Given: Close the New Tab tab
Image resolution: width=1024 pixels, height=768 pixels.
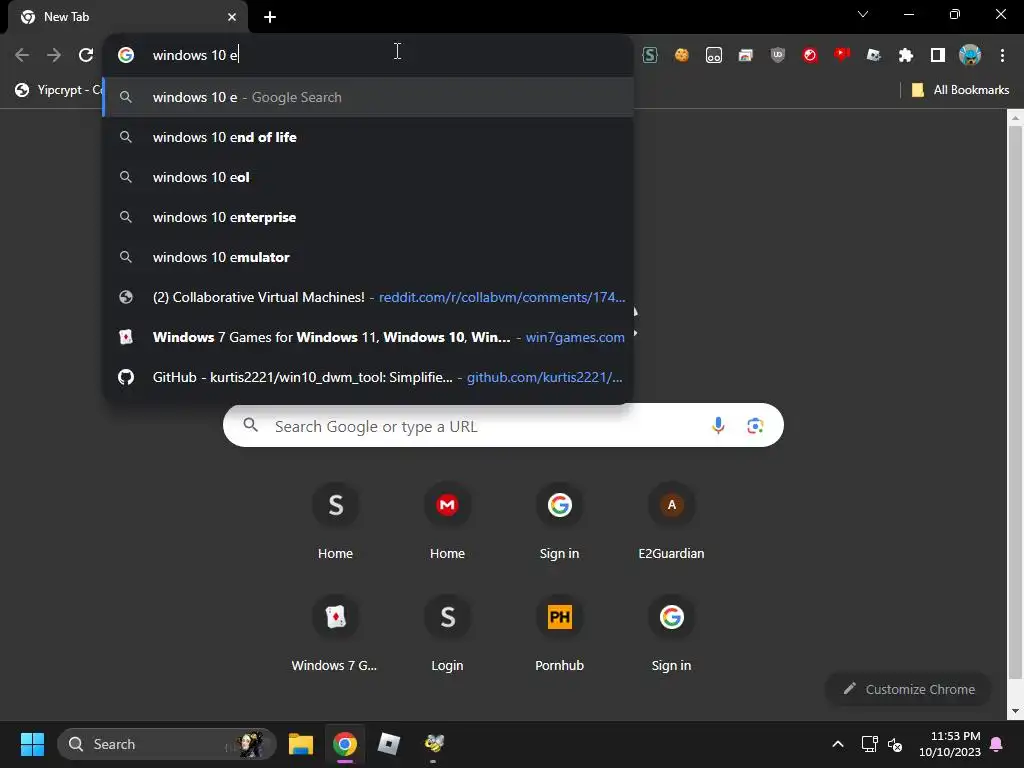Looking at the screenshot, I should [x=232, y=17].
